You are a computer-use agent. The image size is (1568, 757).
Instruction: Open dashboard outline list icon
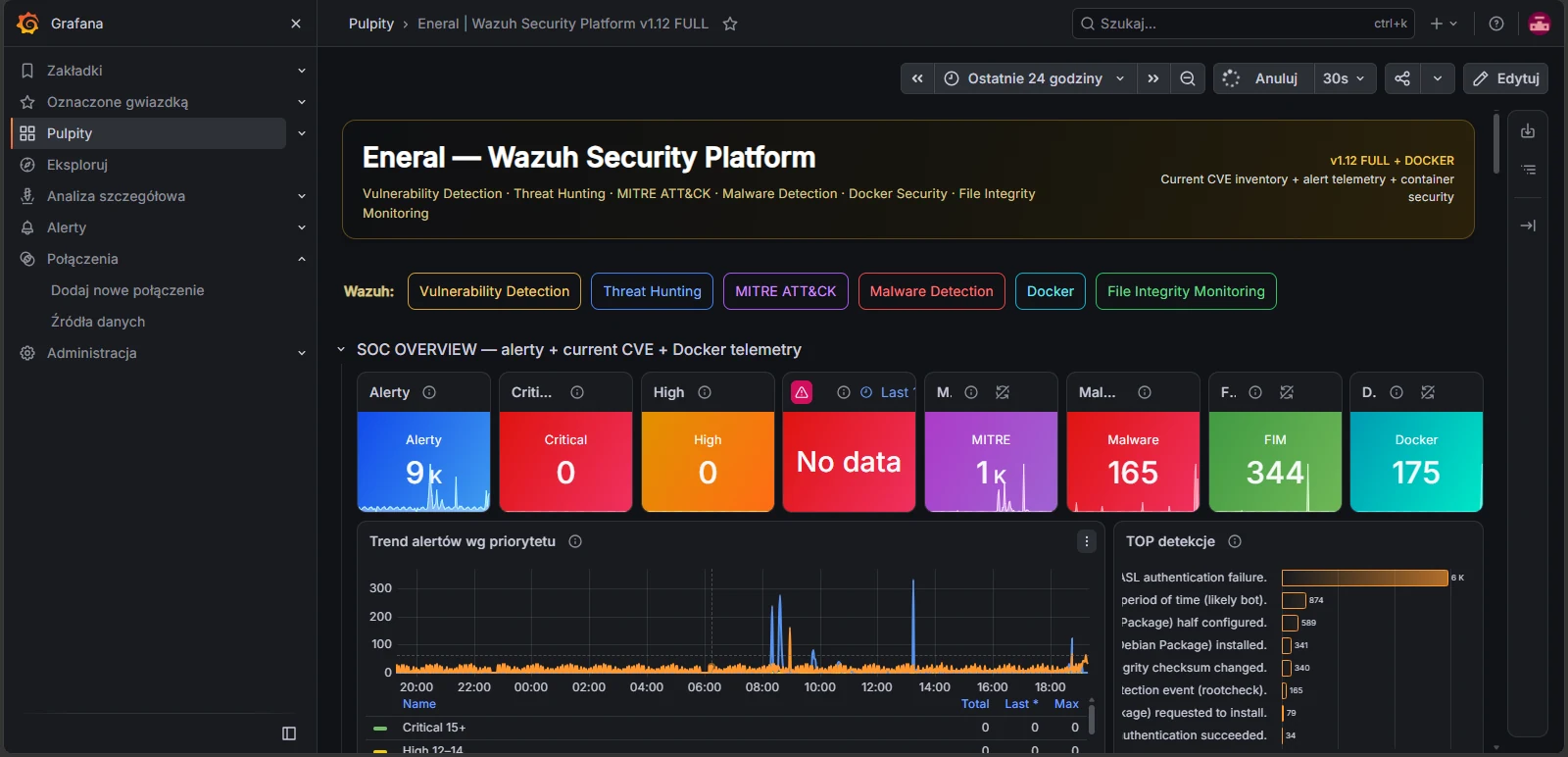1528,170
